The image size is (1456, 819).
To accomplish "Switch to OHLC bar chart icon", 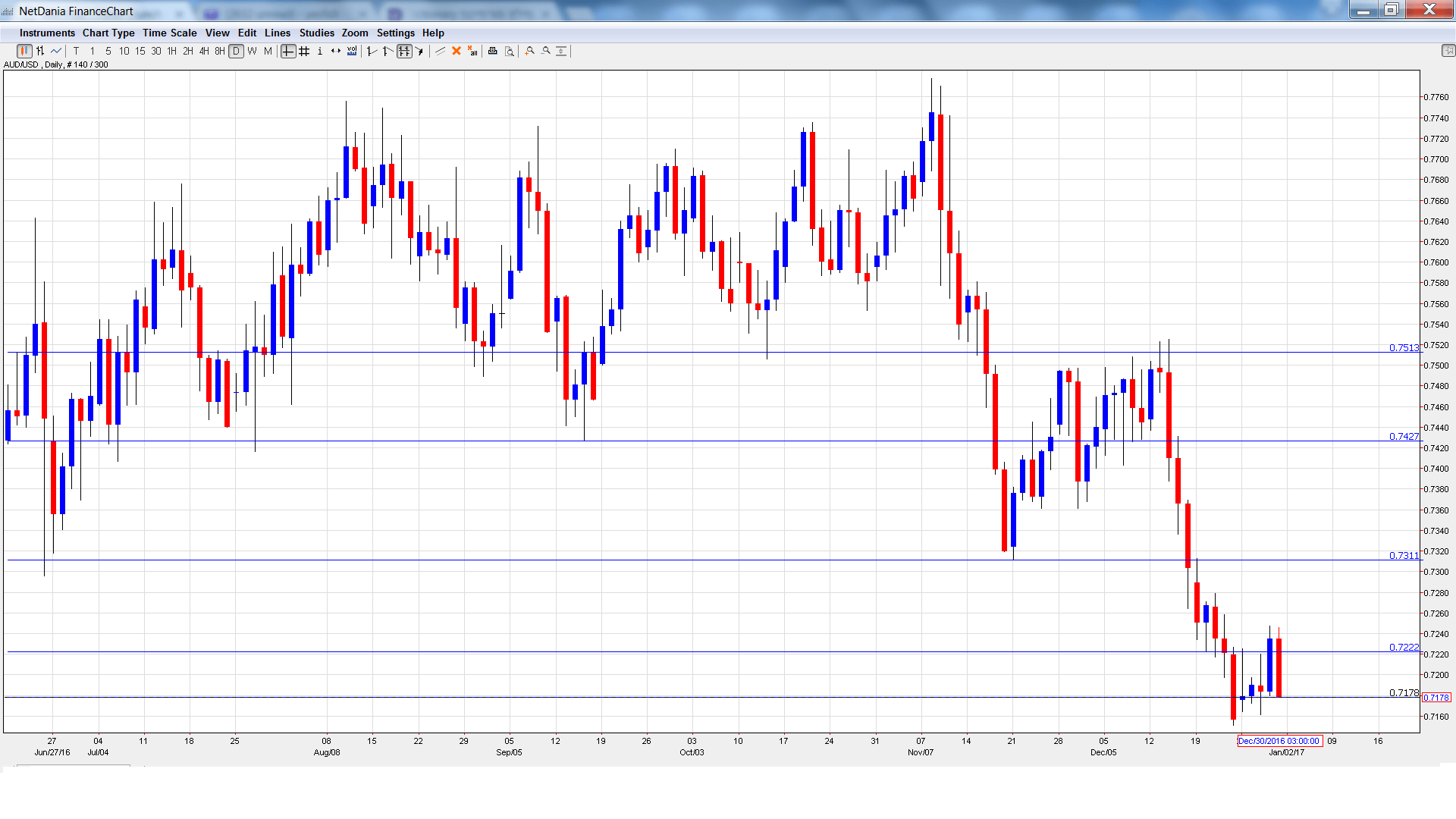I will [40, 51].
